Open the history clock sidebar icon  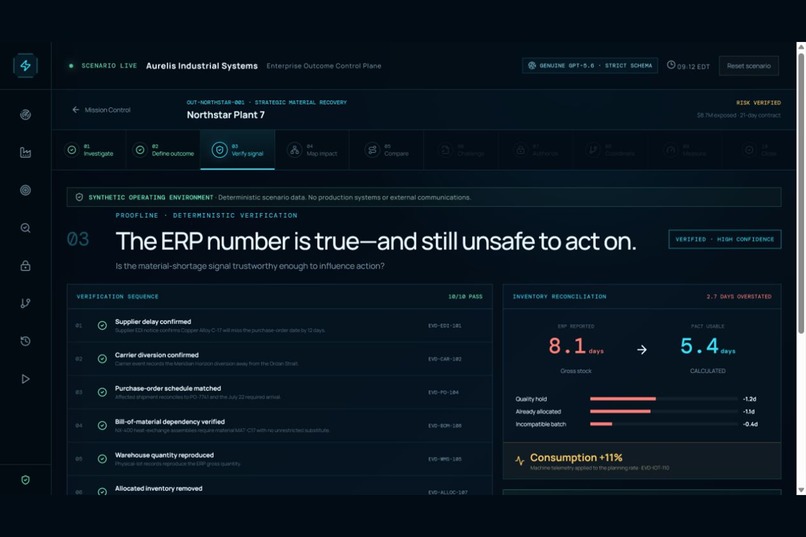(25, 341)
